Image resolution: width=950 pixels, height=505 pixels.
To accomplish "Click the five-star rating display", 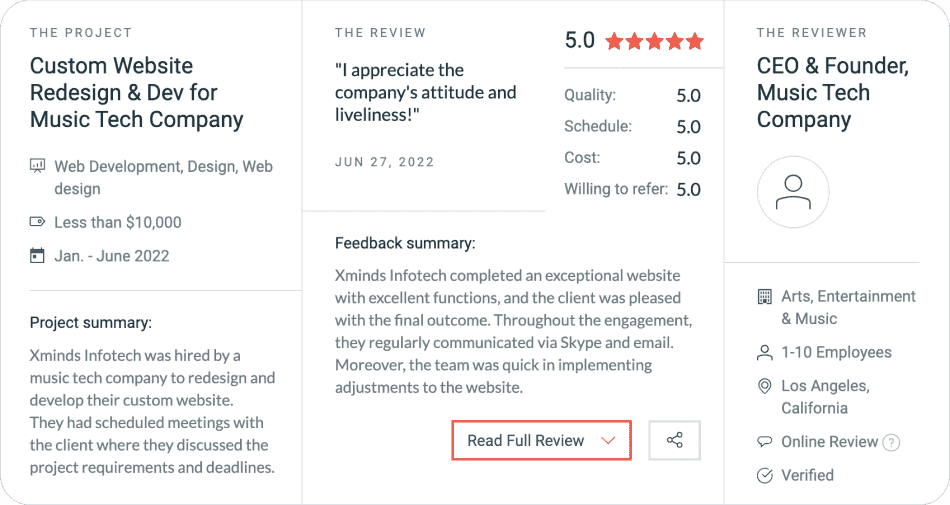I will coord(654,42).
